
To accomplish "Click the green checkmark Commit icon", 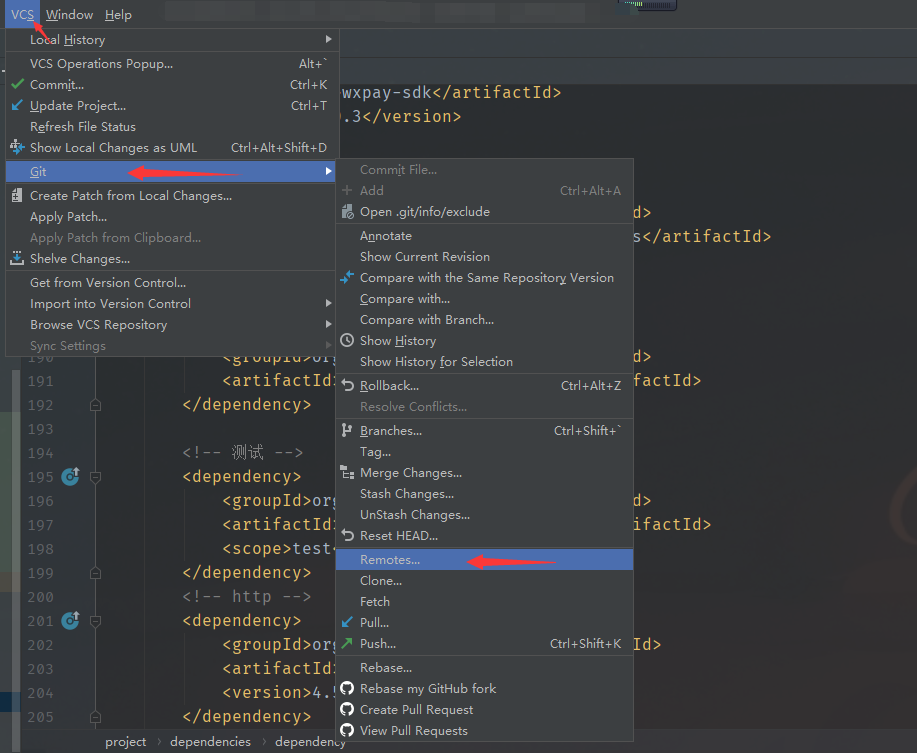I will pyautogui.click(x=18, y=84).
